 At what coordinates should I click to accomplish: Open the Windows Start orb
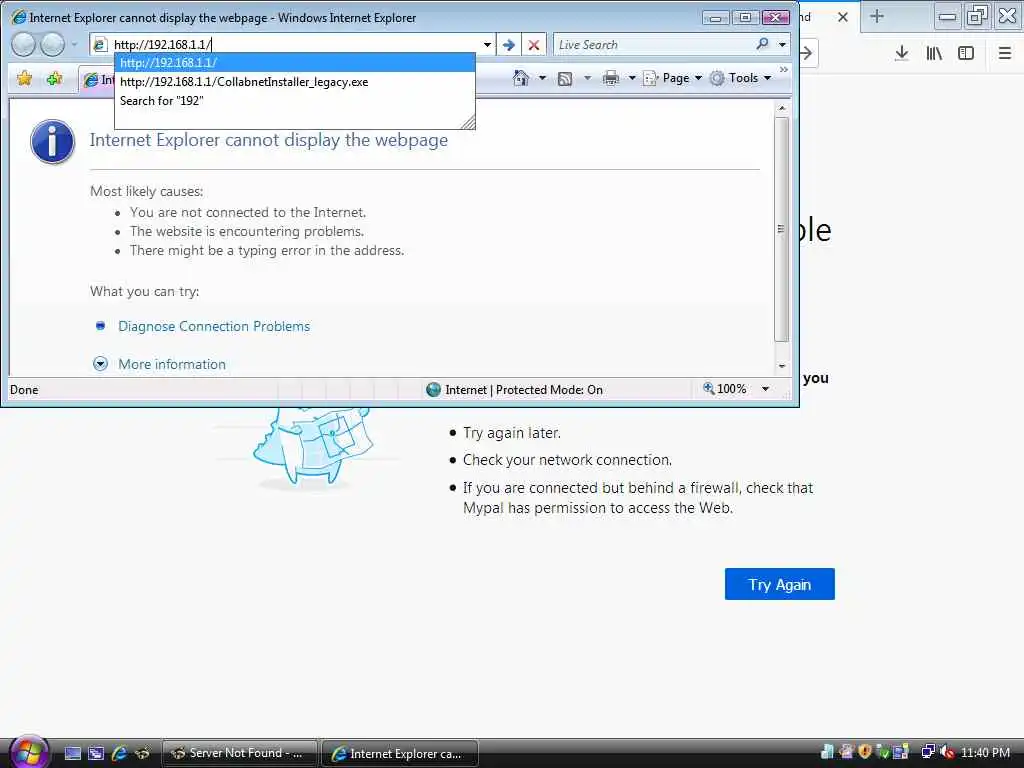coord(28,752)
